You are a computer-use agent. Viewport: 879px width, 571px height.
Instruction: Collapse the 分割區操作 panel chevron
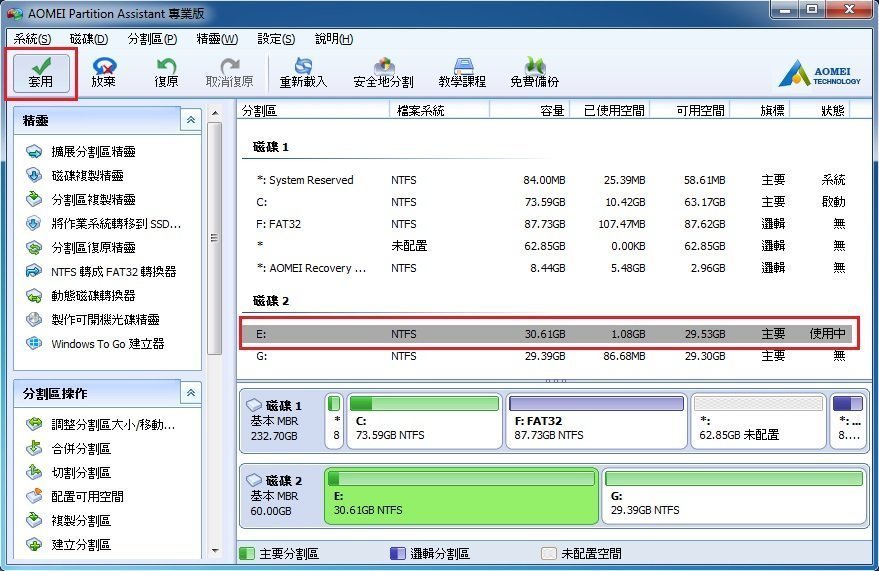coord(191,393)
